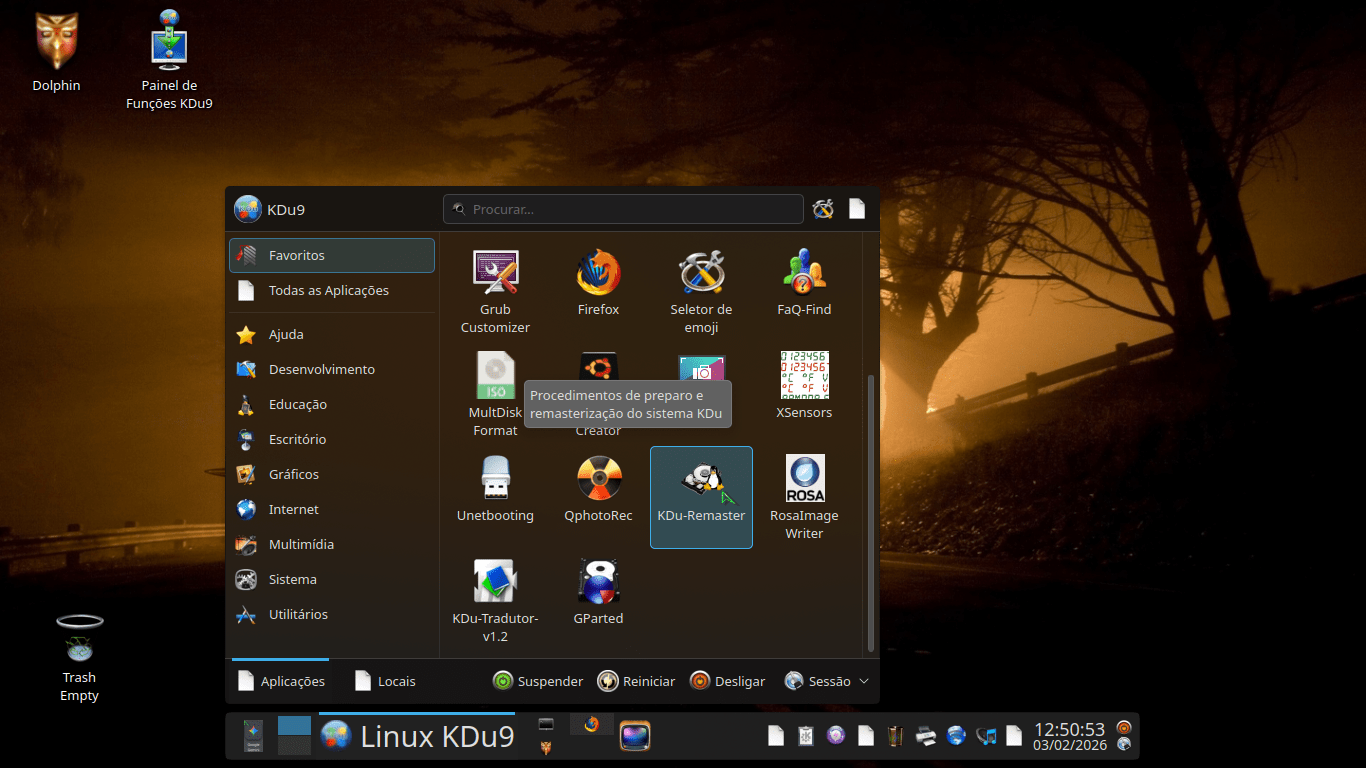Expand the Sessão dropdown
Image resolution: width=1366 pixels, height=768 pixels.
click(x=827, y=681)
